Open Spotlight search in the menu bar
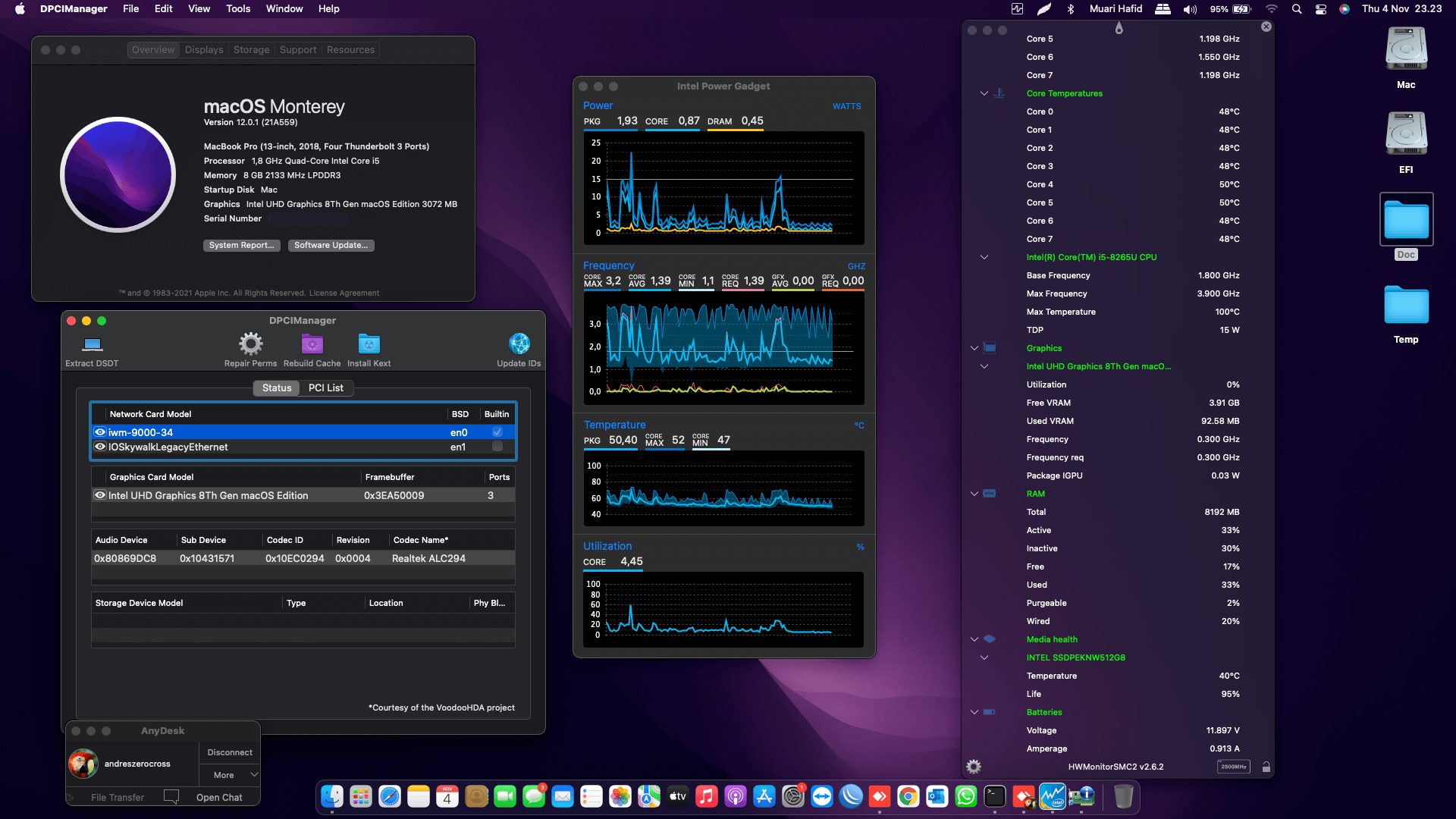The width and height of the screenshot is (1456, 819). point(1297,9)
